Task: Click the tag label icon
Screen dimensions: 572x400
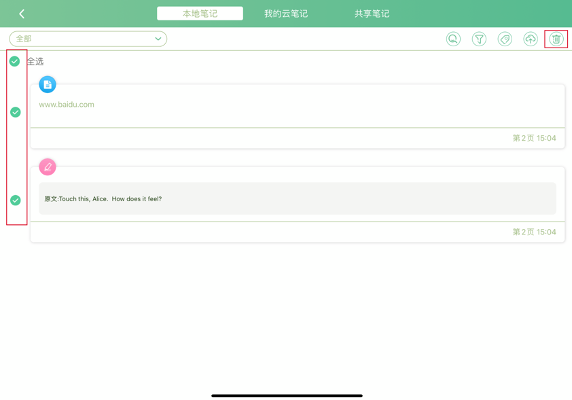Action: point(505,39)
